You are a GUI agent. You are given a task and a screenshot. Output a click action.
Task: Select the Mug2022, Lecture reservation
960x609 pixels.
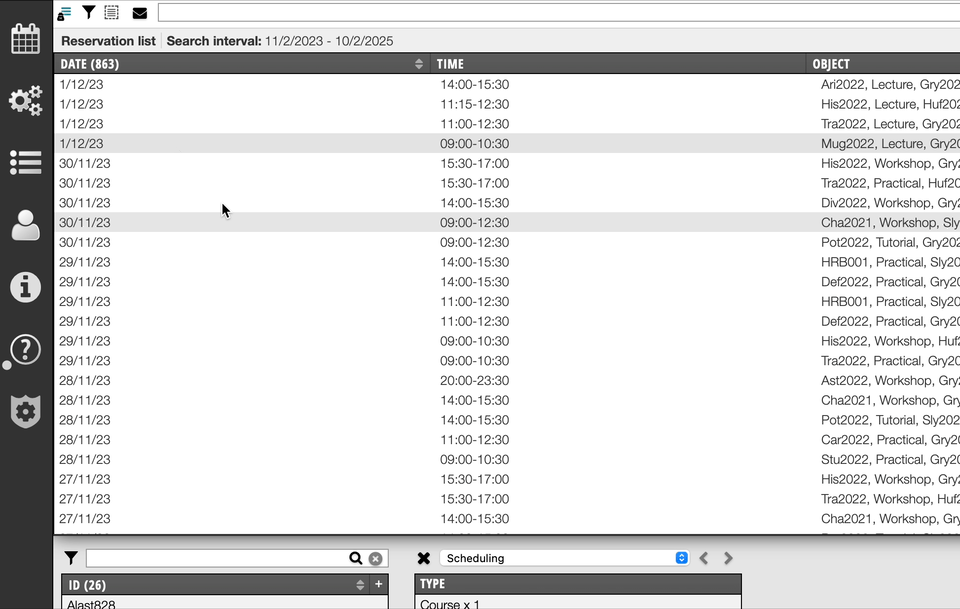coord(890,144)
